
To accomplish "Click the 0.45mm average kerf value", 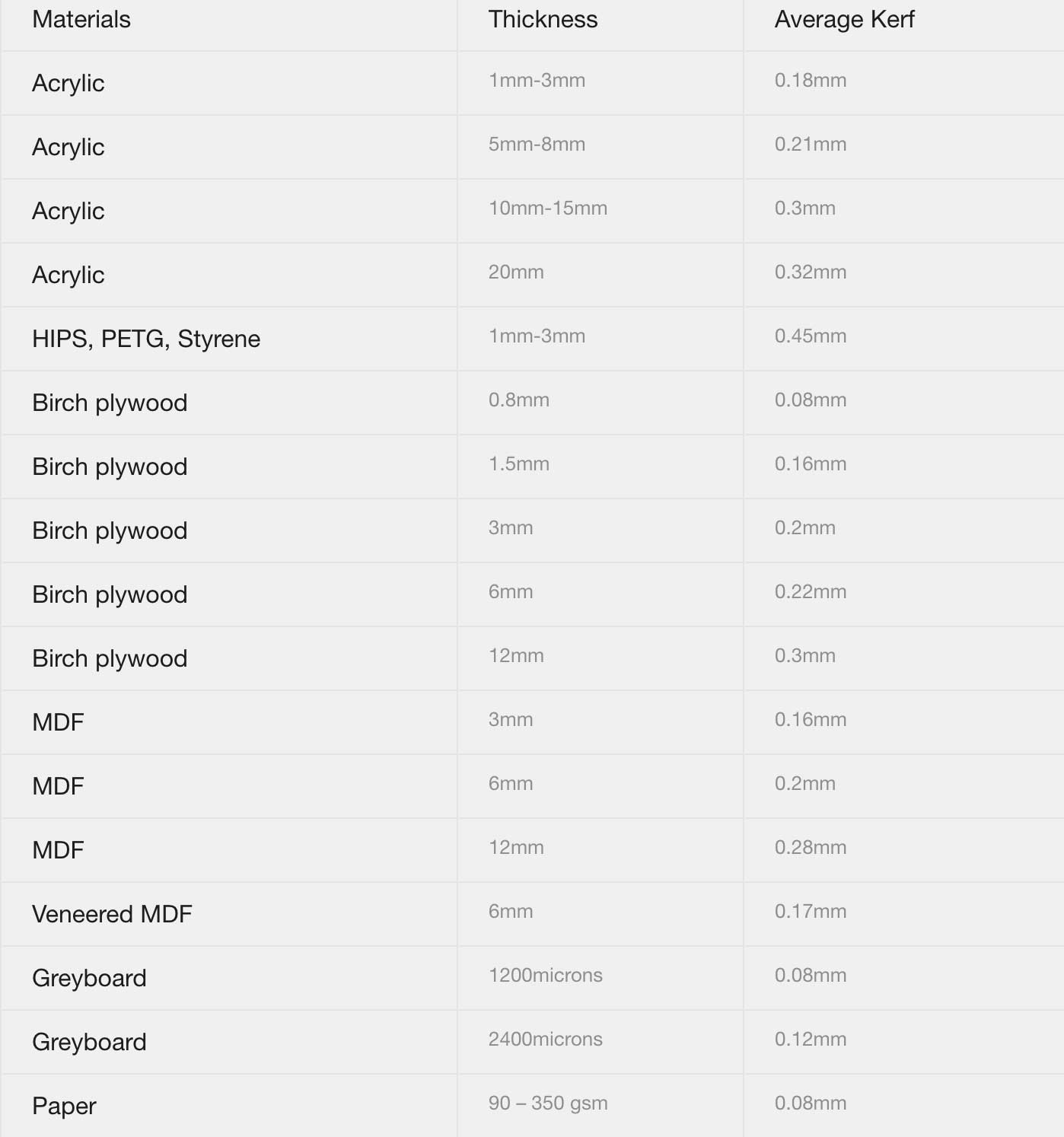I will pyautogui.click(x=811, y=336).
